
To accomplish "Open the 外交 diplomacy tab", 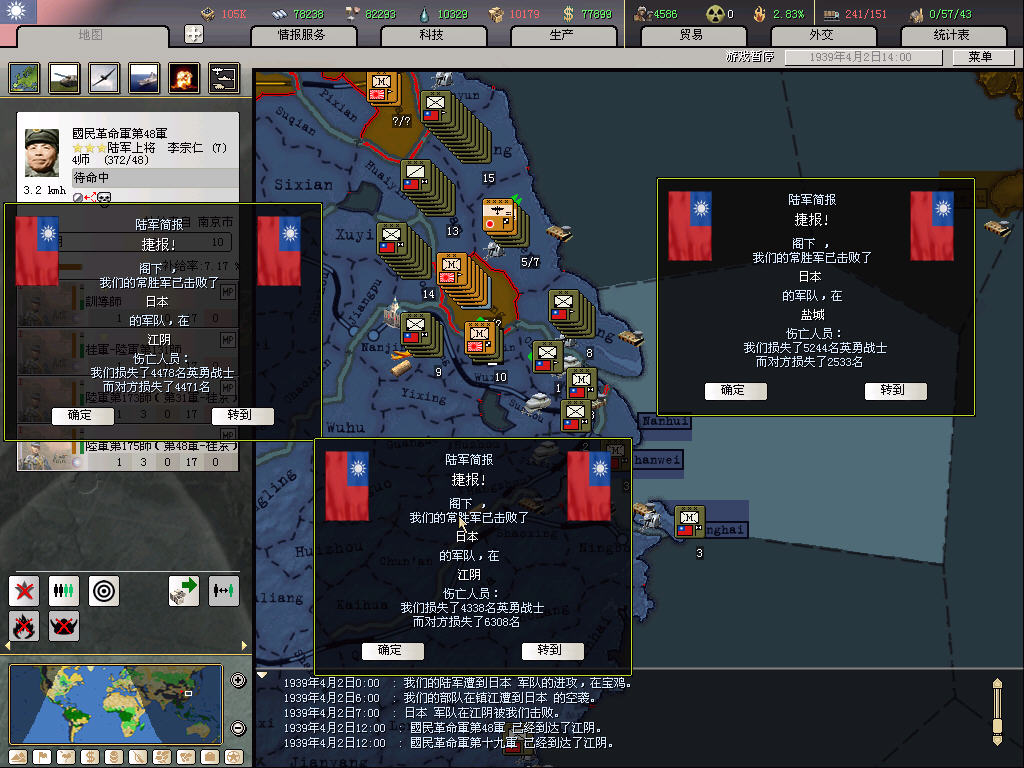I will (822, 35).
